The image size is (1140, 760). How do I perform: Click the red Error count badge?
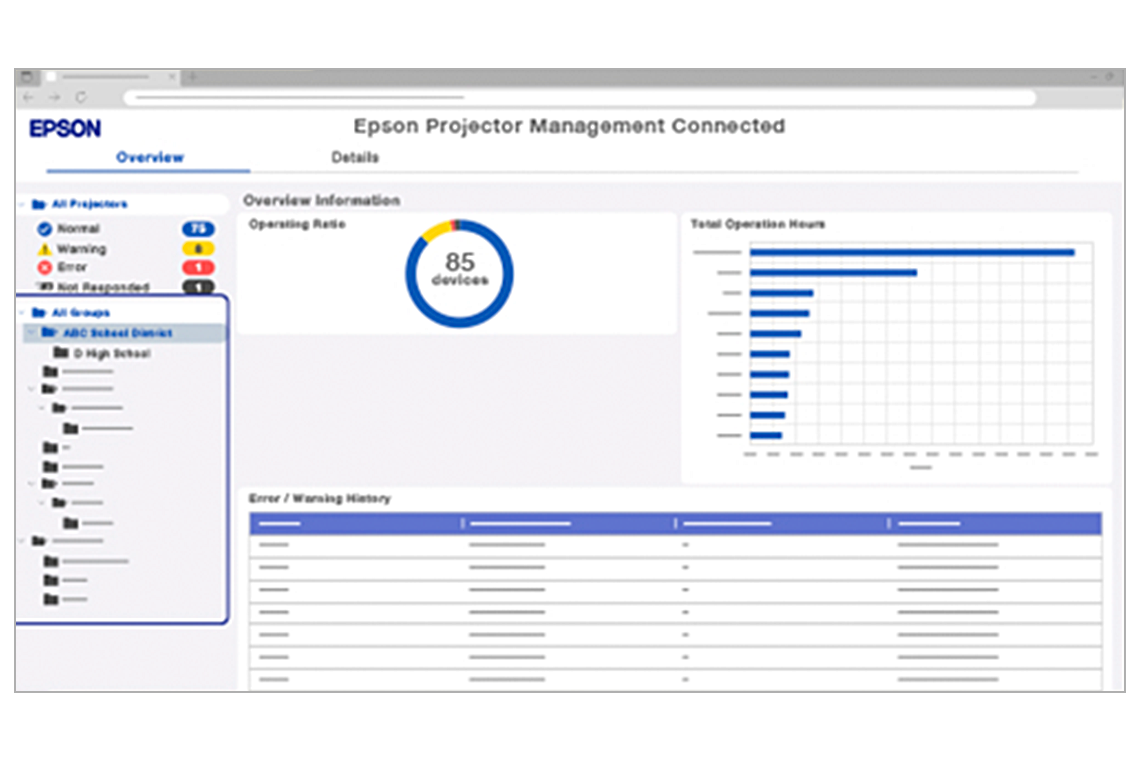click(x=198, y=268)
